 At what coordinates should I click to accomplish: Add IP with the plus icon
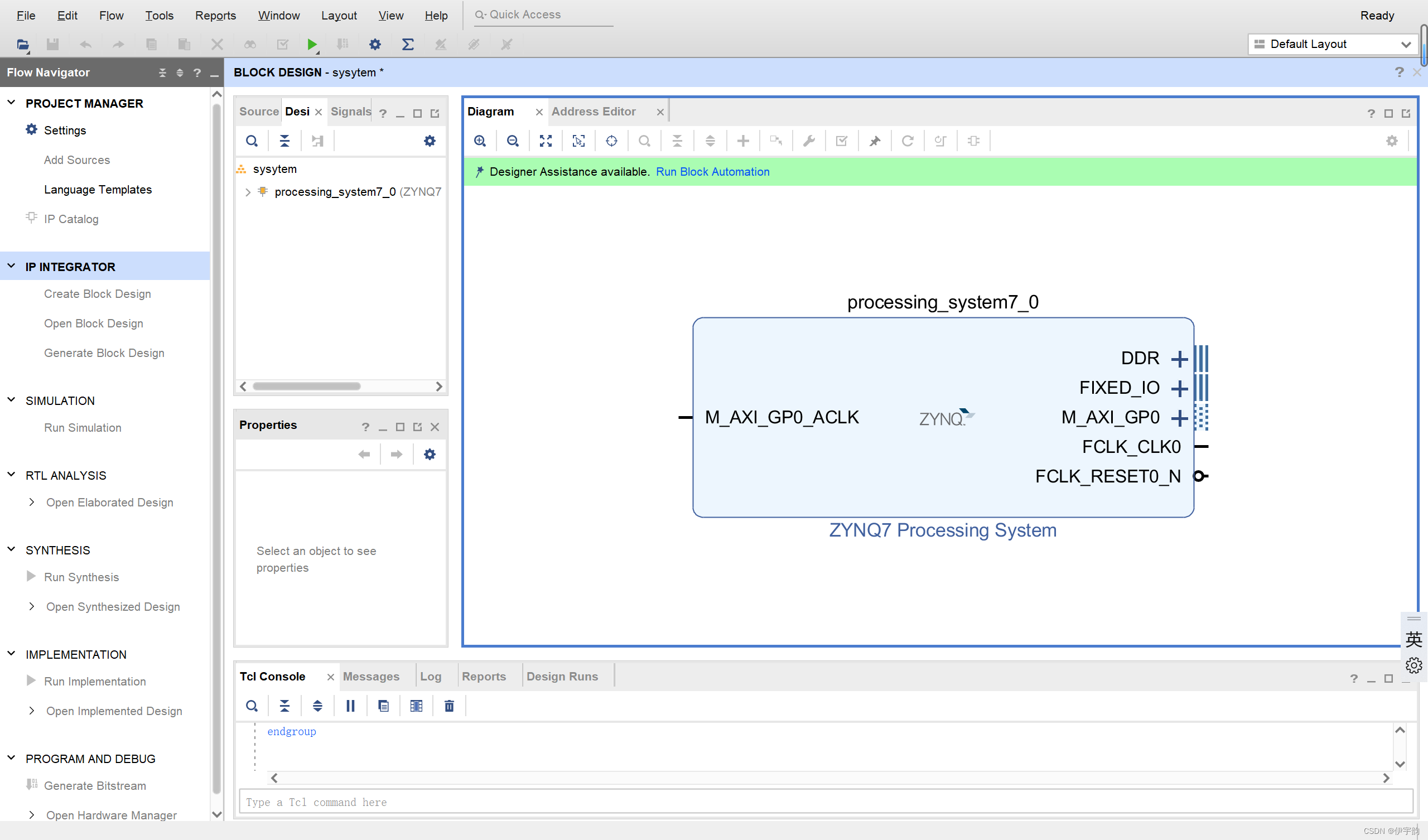pyautogui.click(x=743, y=141)
